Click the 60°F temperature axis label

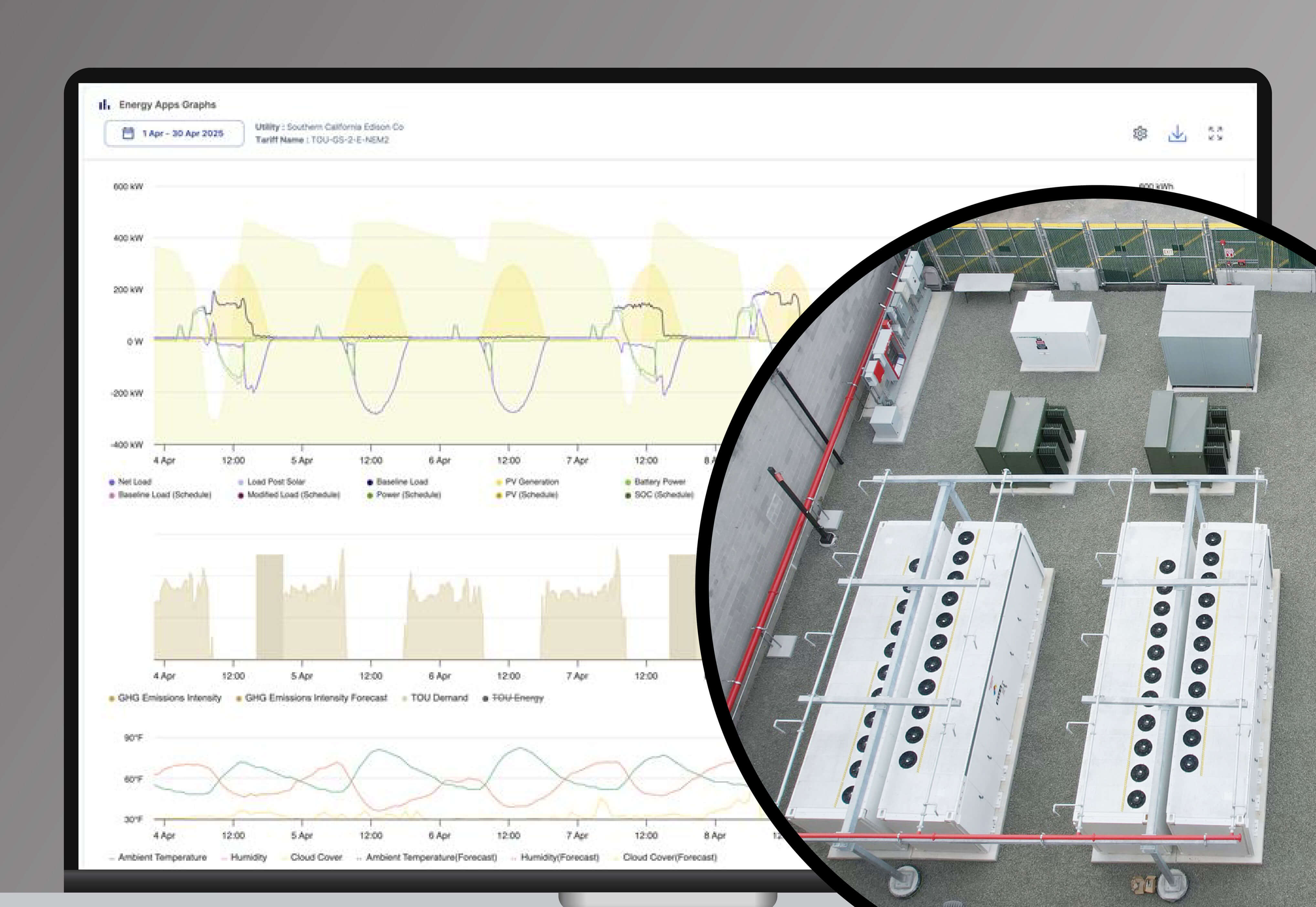133,779
